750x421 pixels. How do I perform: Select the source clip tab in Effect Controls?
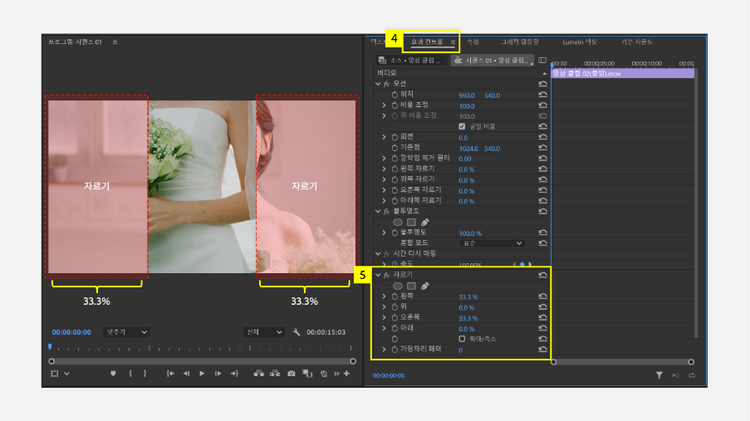[411, 60]
